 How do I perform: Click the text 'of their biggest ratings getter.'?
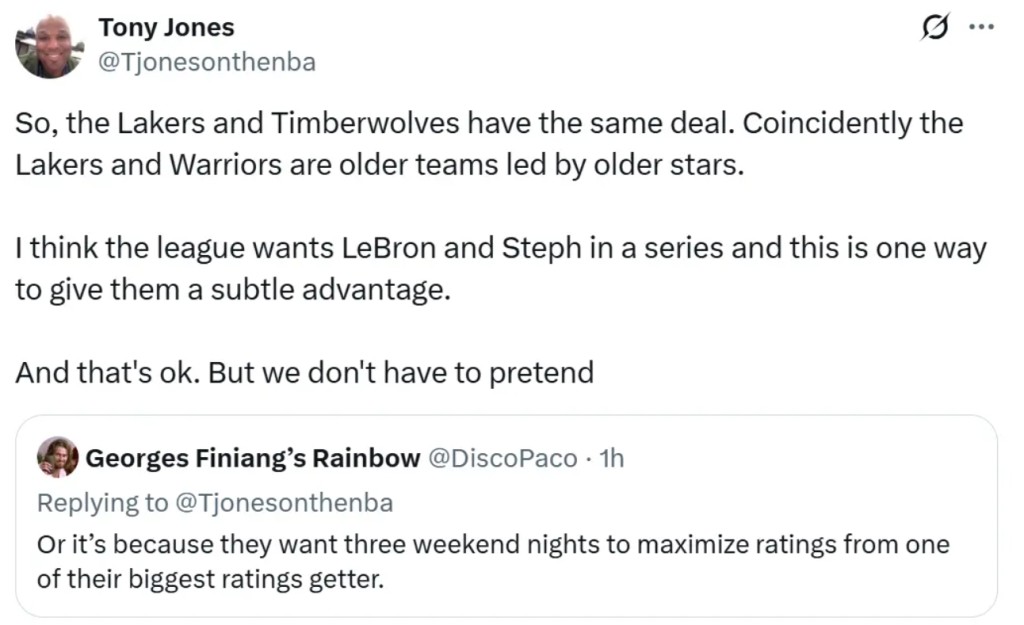tap(210, 579)
